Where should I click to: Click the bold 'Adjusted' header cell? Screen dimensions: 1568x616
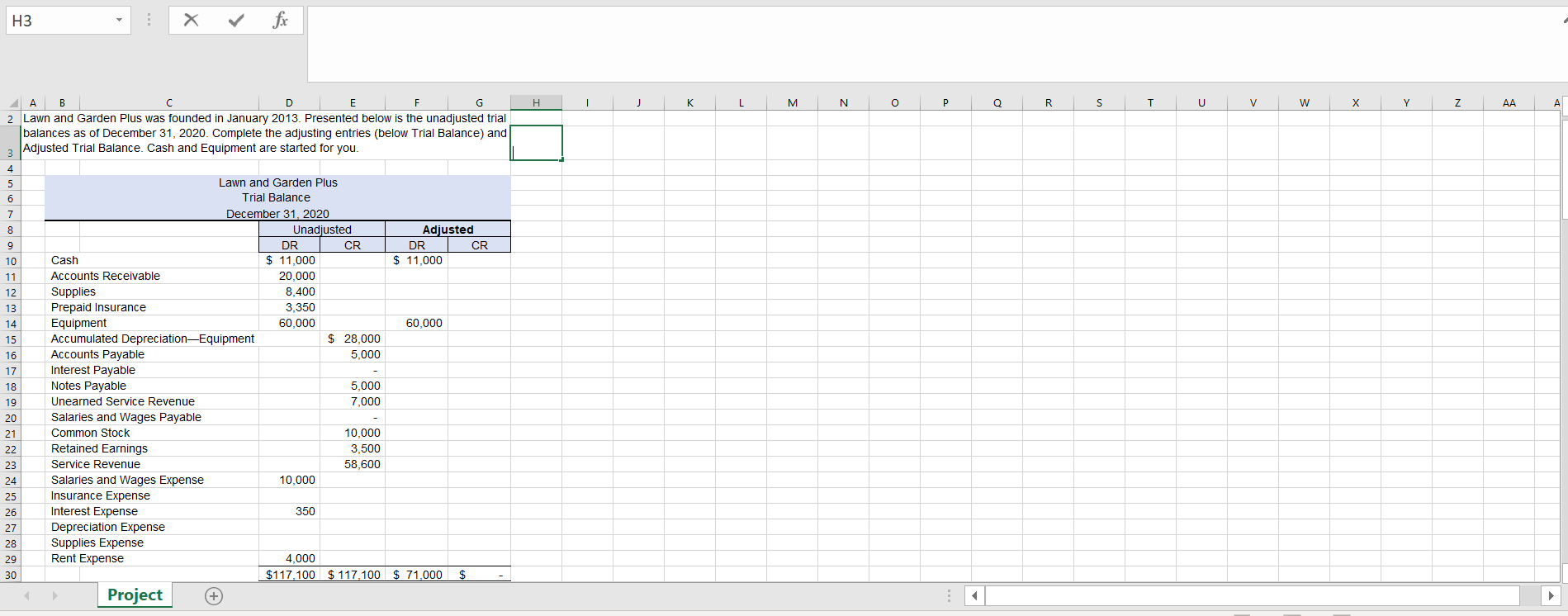pyautogui.click(x=448, y=230)
